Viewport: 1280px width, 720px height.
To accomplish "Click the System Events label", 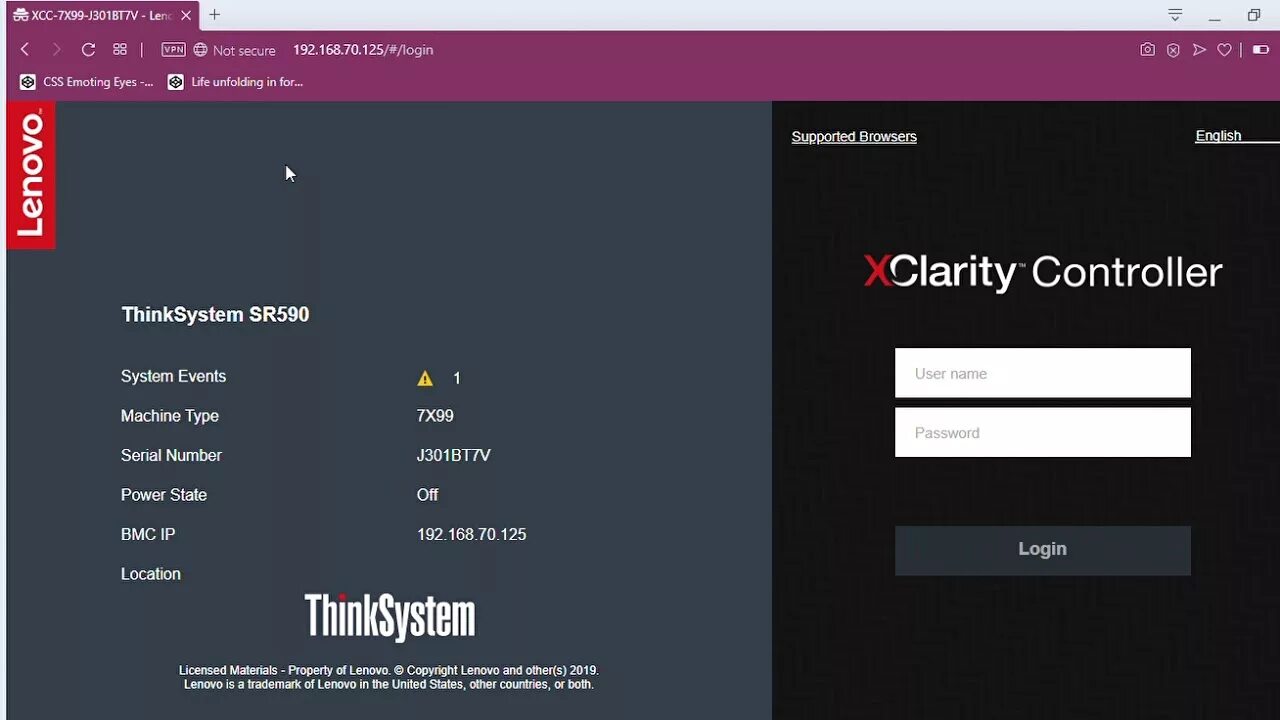I will tap(173, 376).
